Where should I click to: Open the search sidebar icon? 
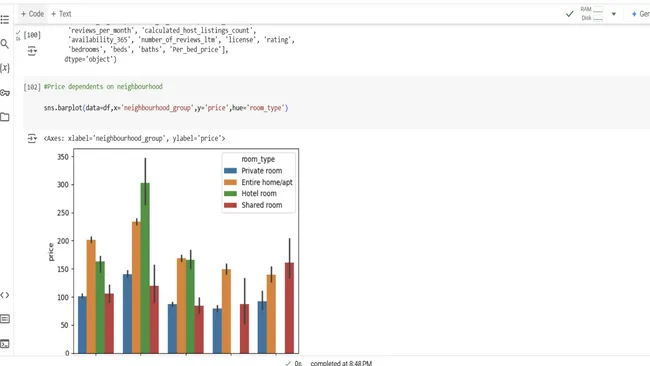pos(5,44)
